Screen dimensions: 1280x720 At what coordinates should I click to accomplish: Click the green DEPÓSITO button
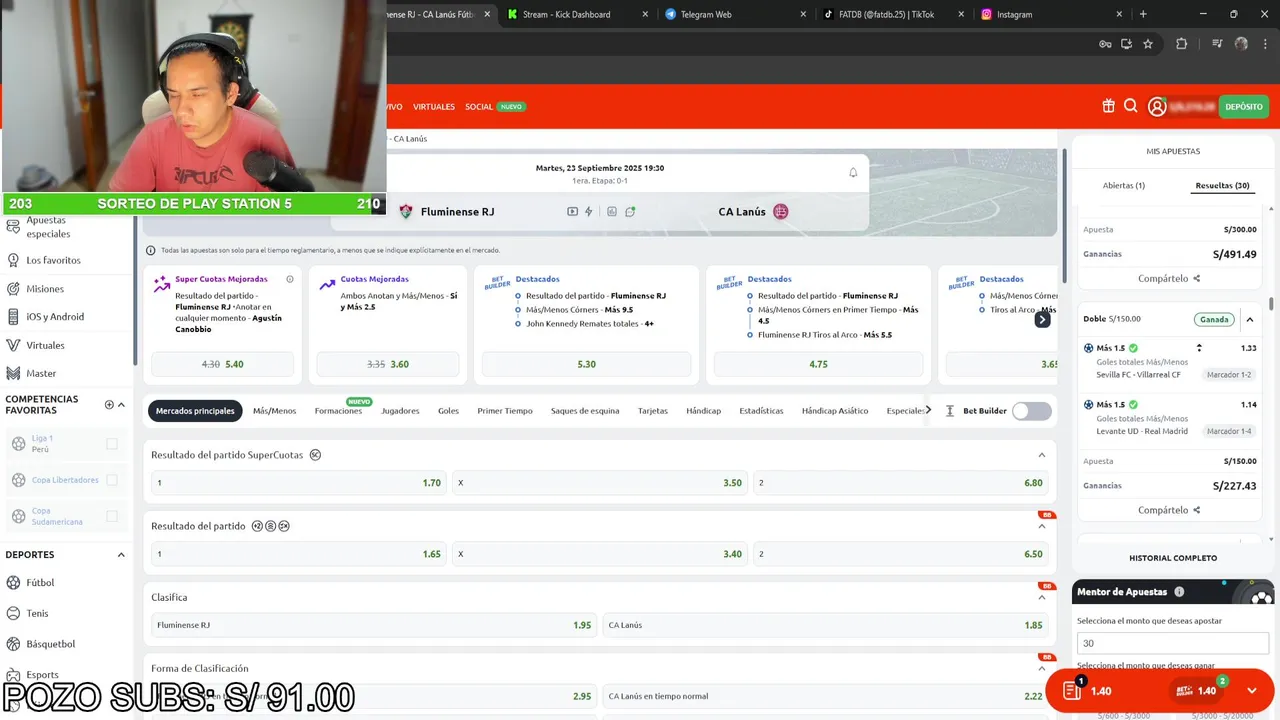click(1244, 107)
